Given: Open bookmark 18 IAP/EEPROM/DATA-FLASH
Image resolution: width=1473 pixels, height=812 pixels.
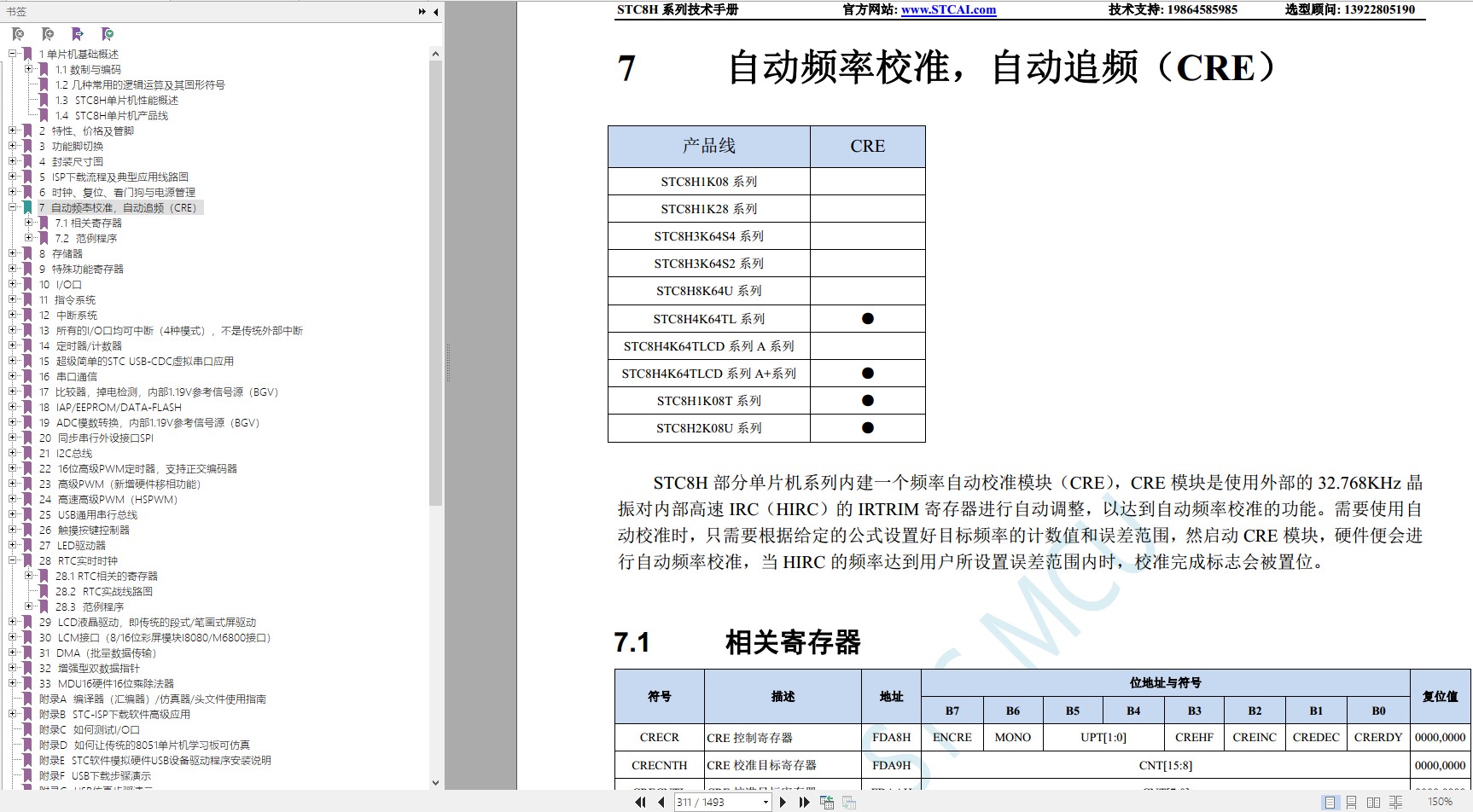Looking at the screenshot, I should [110, 407].
